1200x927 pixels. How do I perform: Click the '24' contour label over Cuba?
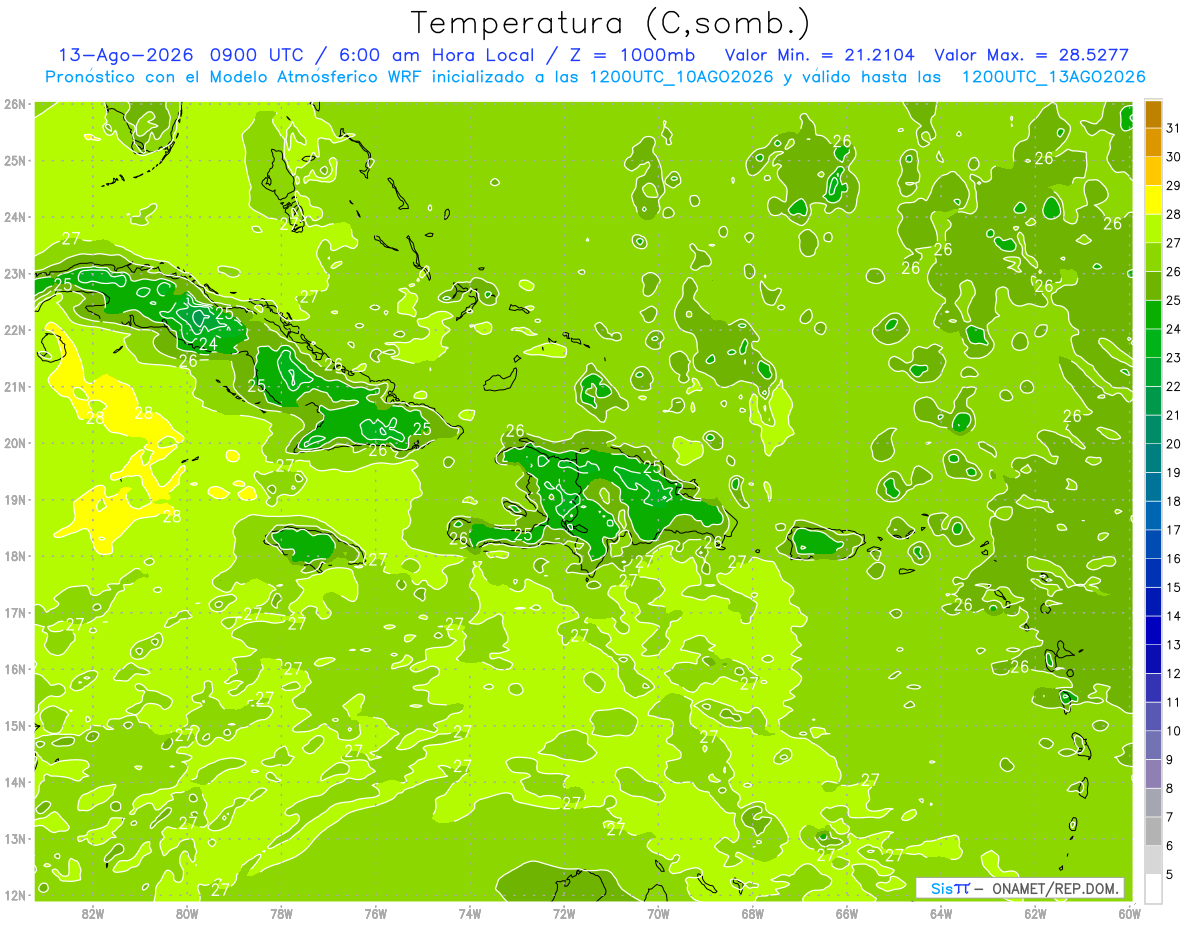click(208, 344)
